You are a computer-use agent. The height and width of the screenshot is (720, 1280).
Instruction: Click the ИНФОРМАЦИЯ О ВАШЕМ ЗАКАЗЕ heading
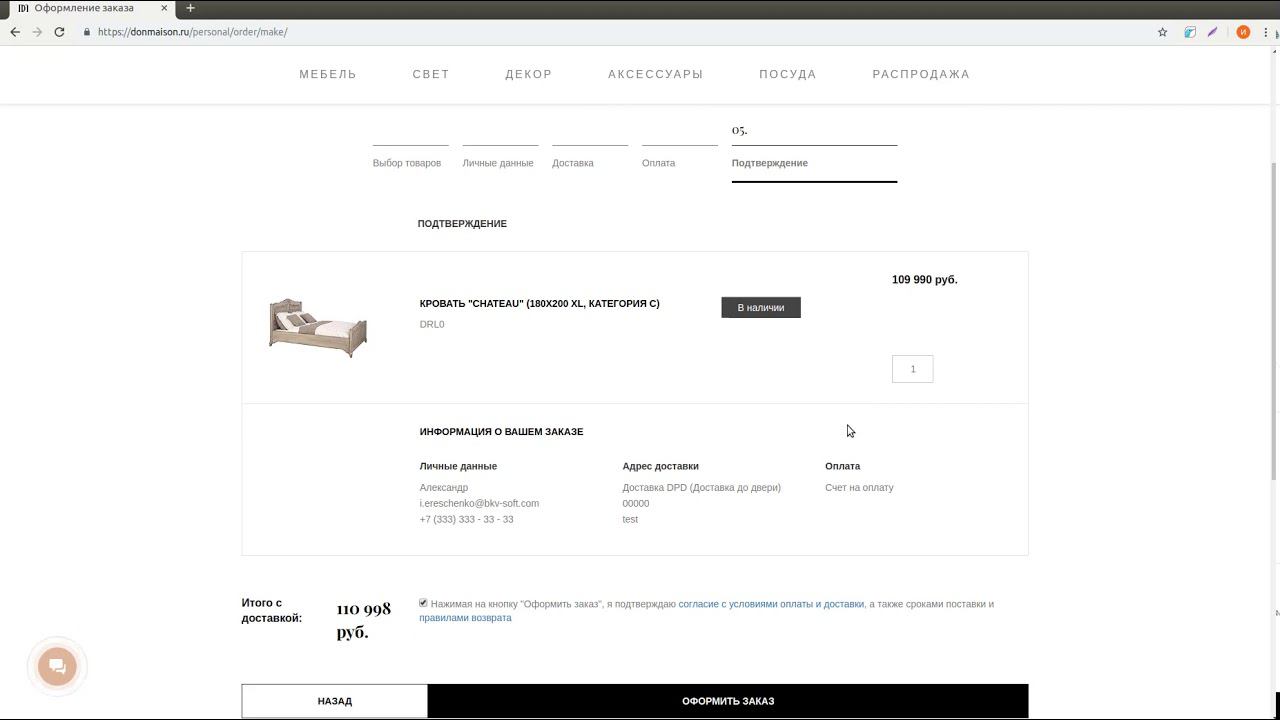tap(501, 432)
